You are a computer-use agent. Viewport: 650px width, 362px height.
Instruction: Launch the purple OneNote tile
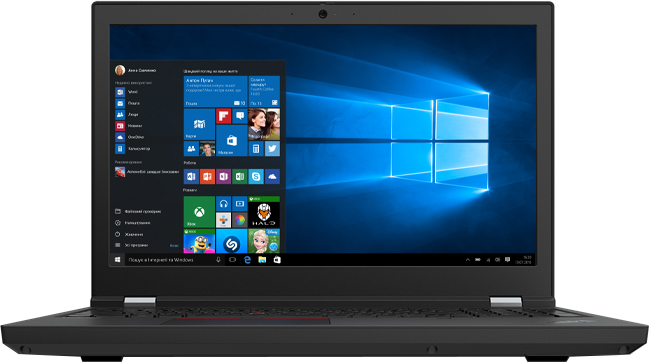(x=223, y=177)
